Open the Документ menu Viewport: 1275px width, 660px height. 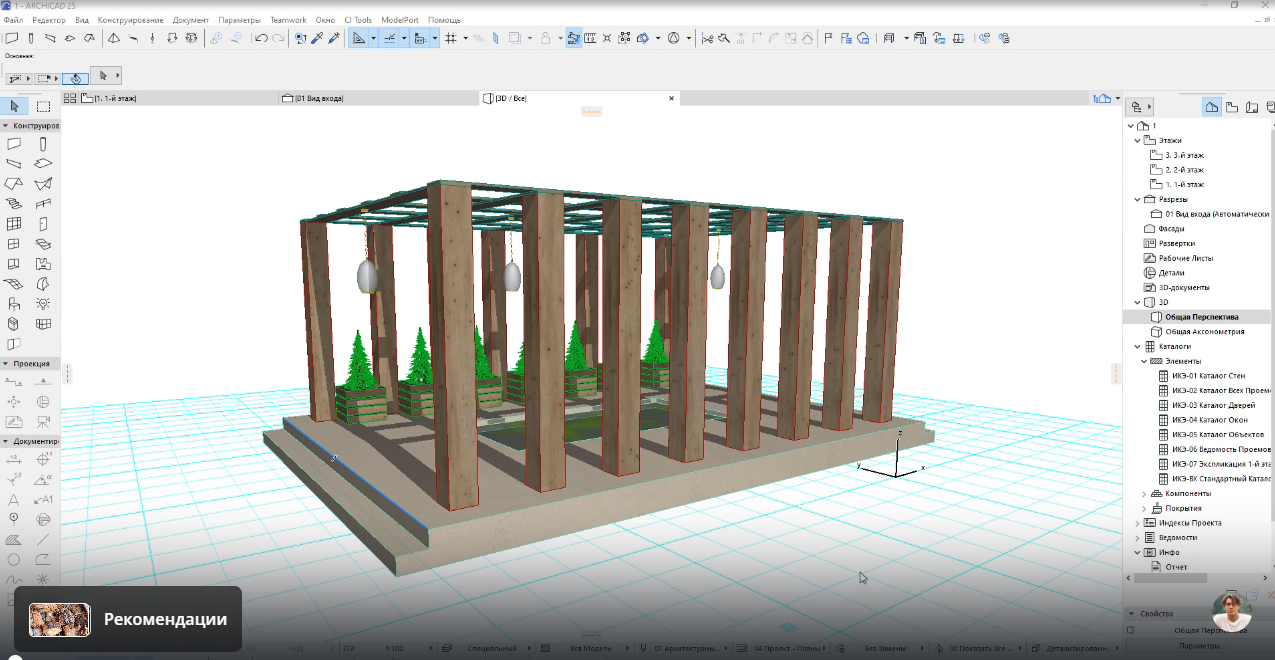(190, 20)
